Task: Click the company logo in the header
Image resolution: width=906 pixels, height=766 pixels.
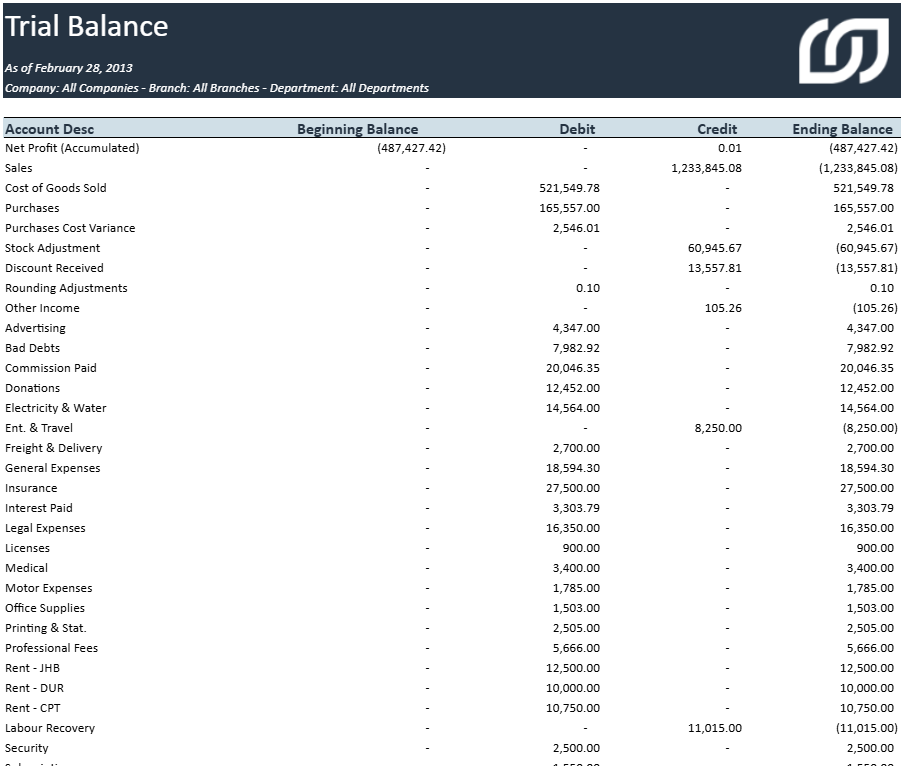Action: (846, 49)
